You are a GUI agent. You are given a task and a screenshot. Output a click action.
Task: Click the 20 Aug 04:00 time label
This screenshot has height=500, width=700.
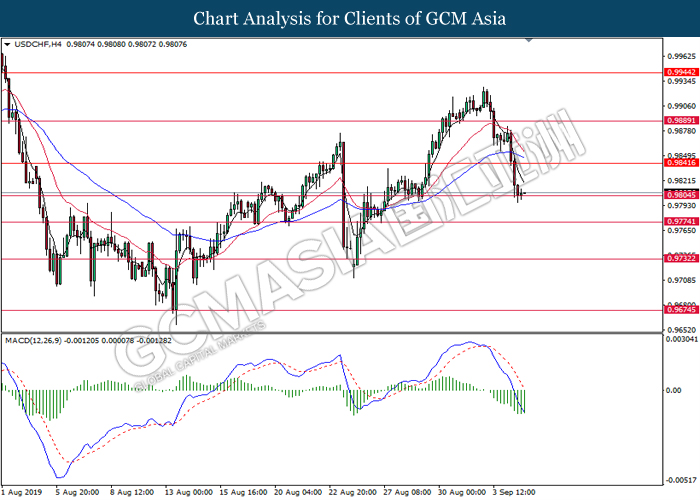point(298,492)
